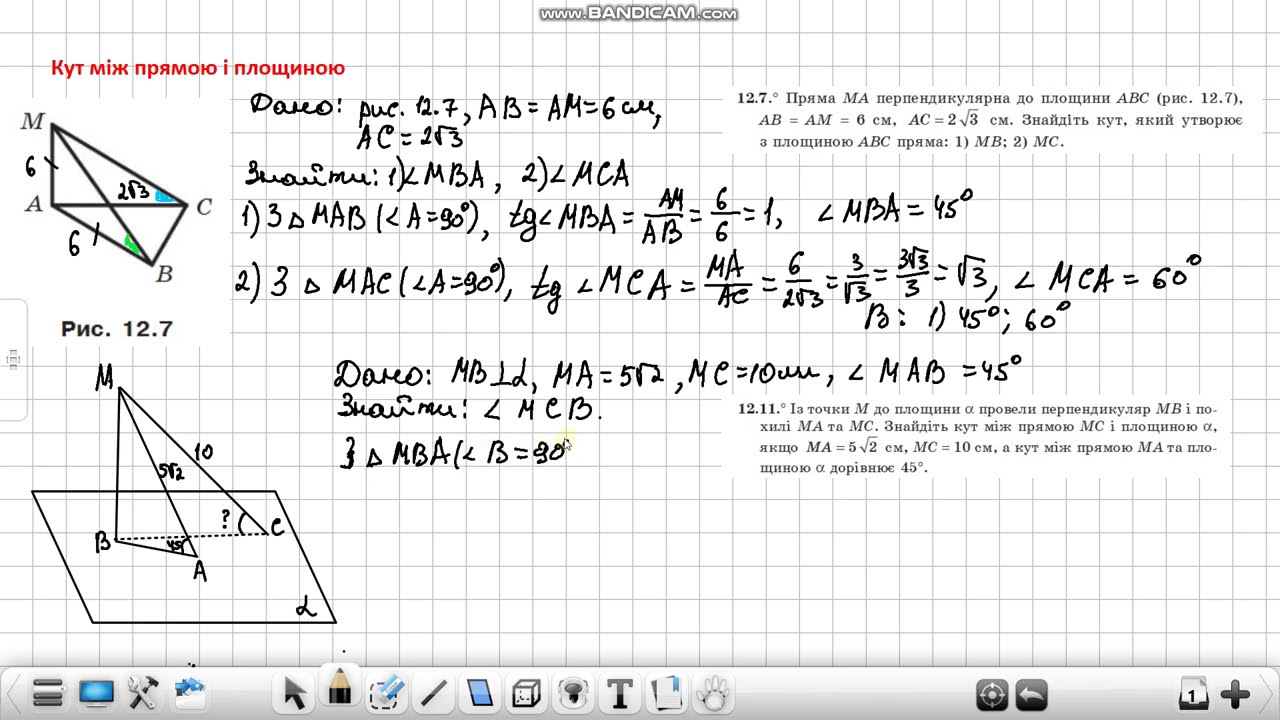Open the insert media pages tool

665,692
